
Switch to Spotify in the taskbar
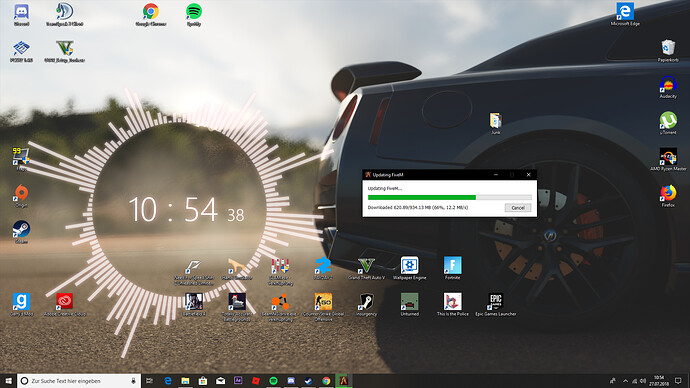pos(273,381)
